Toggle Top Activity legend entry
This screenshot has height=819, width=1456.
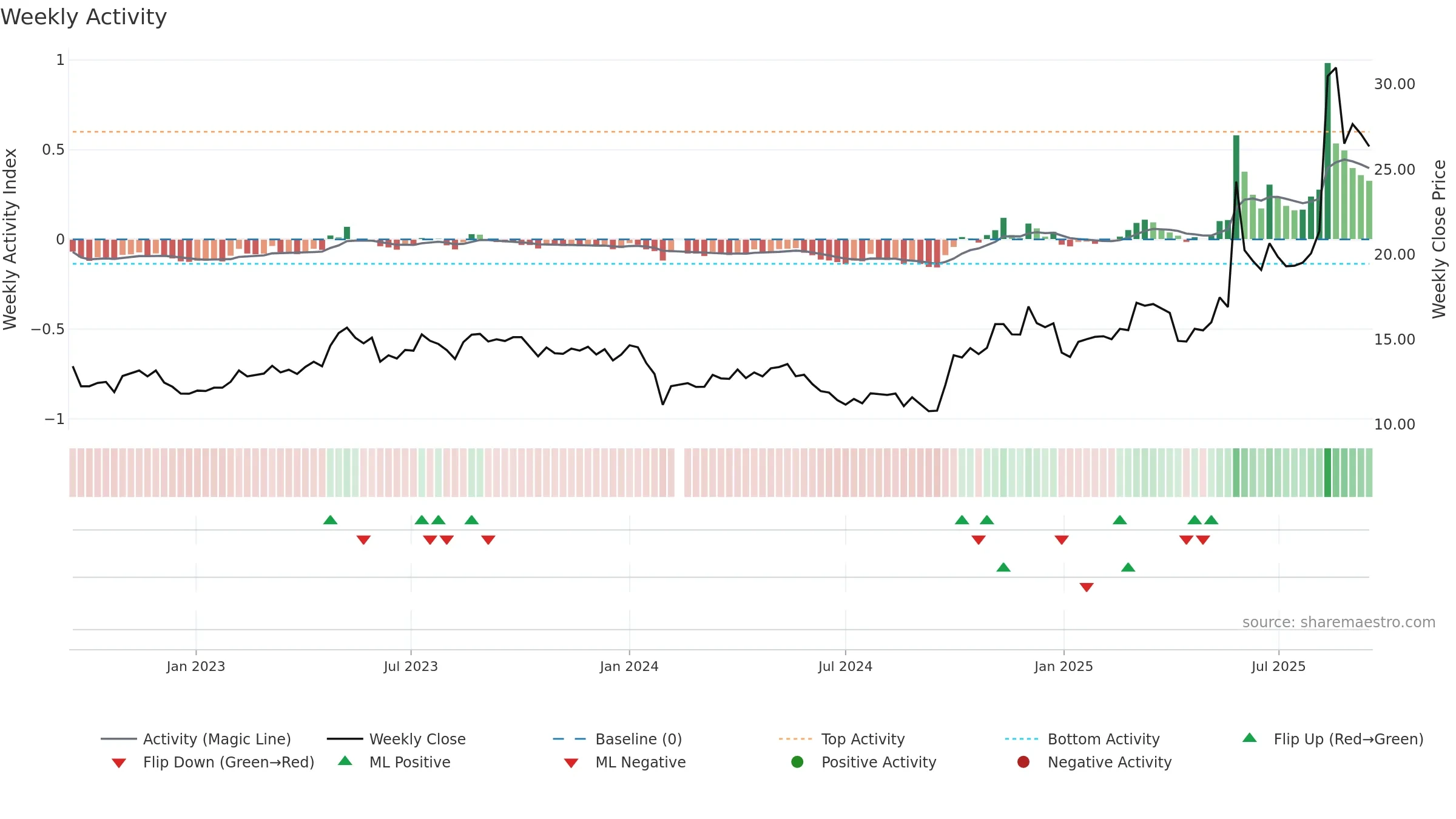click(x=842, y=739)
